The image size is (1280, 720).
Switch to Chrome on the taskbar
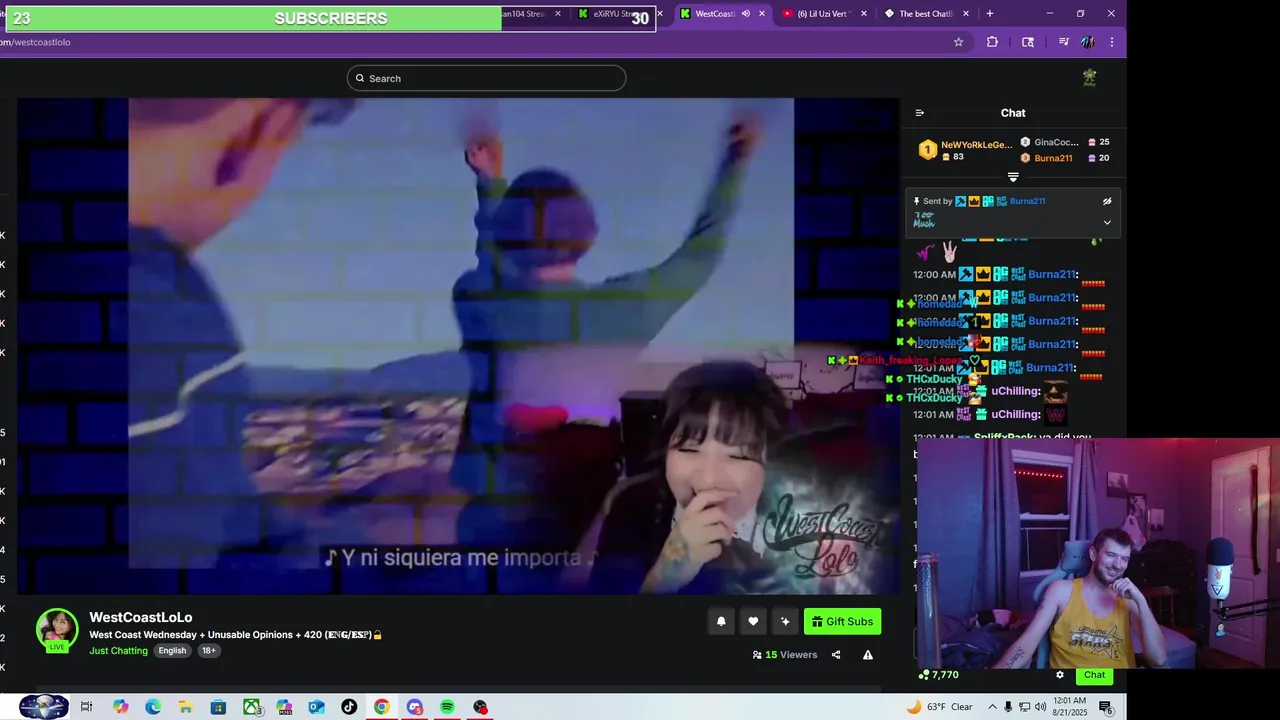point(382,707)
